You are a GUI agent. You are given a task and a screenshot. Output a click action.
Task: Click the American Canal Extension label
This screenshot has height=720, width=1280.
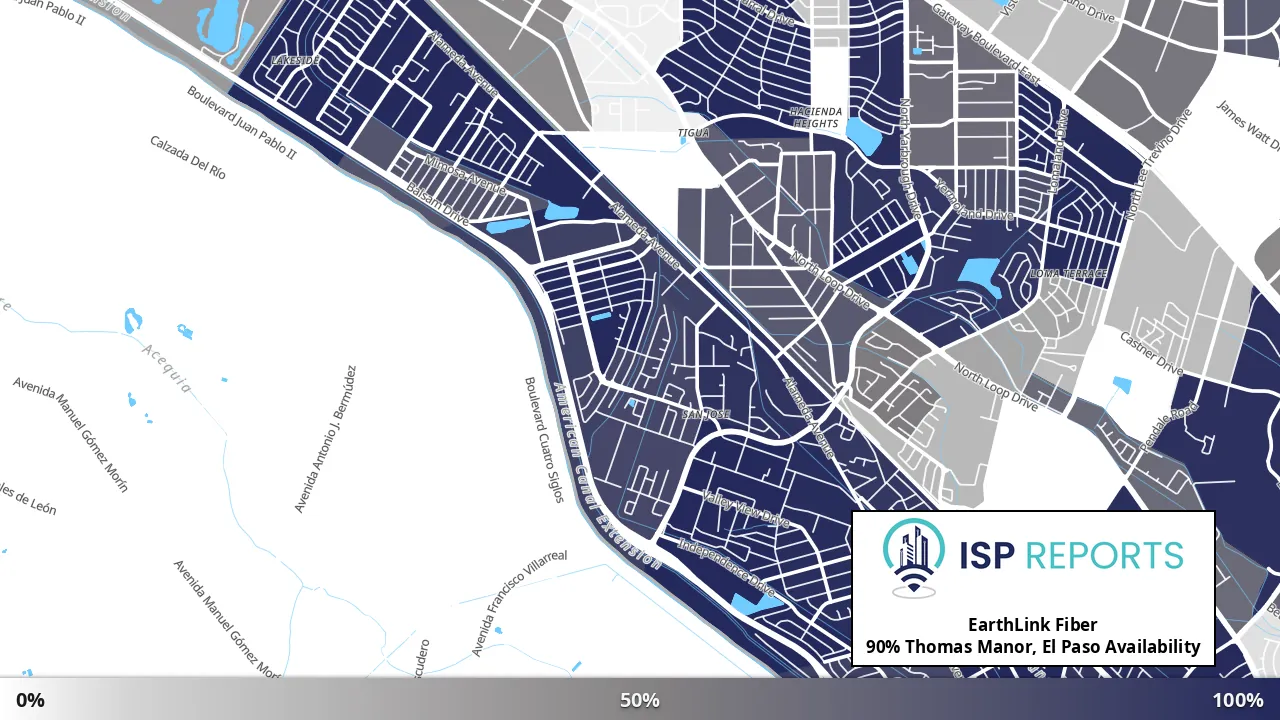[606, 476]
